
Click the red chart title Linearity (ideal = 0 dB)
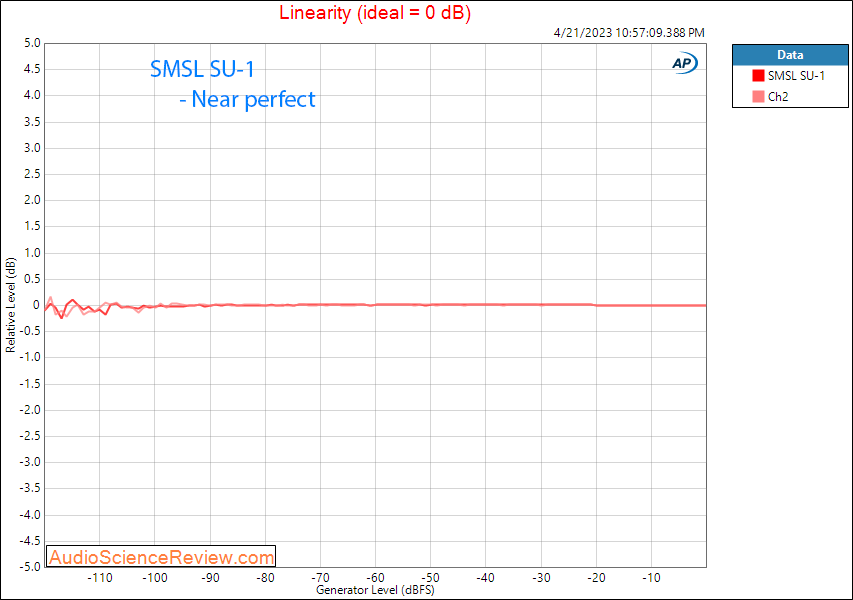point(375,13)
